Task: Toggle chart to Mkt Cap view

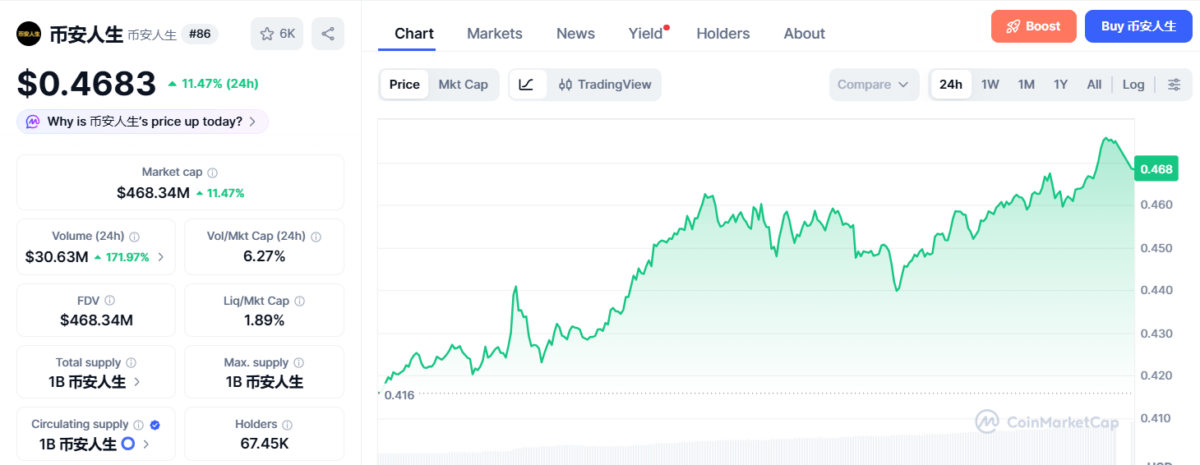Action: pos(463,85)
